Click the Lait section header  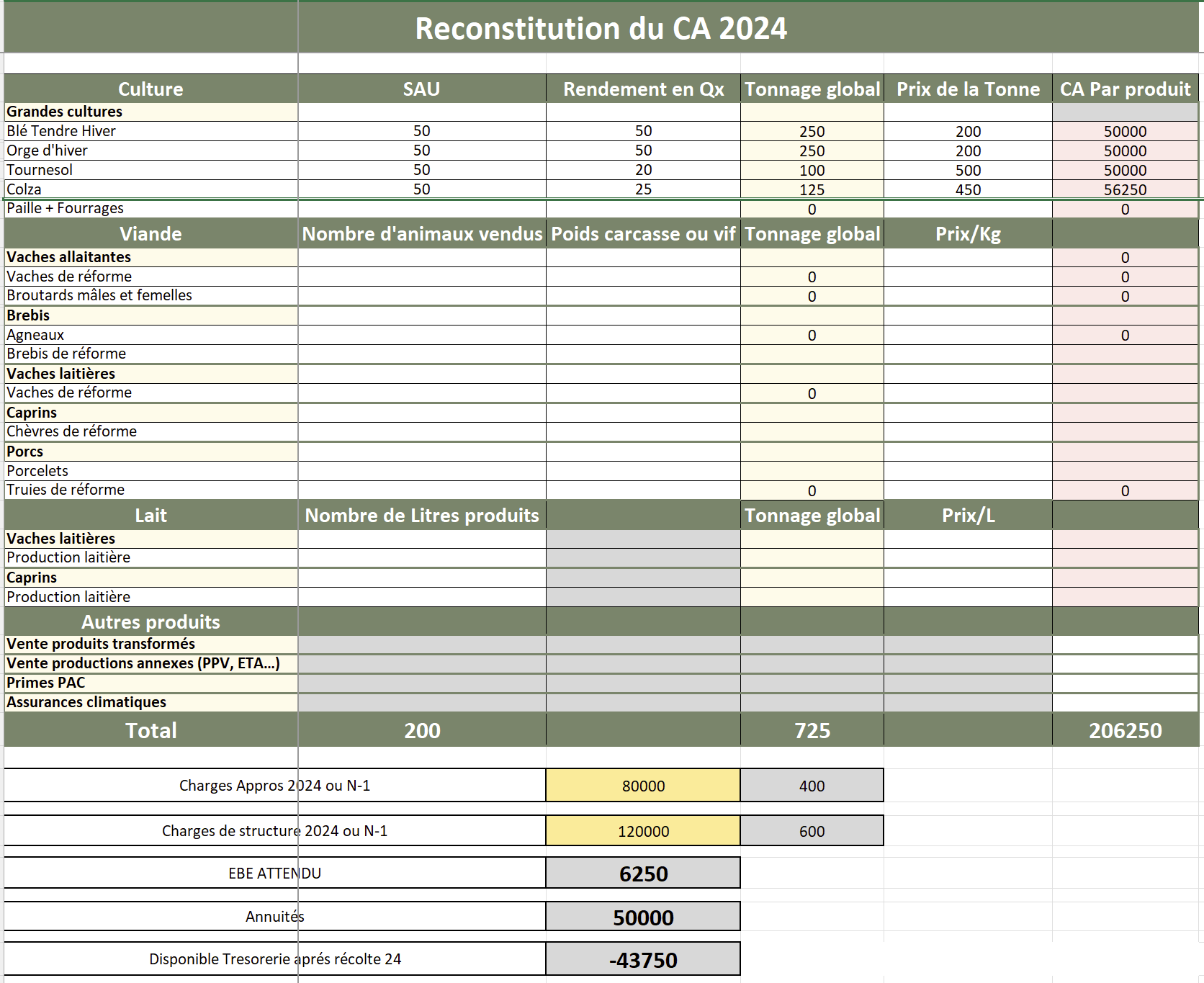[x=150, y=515]
